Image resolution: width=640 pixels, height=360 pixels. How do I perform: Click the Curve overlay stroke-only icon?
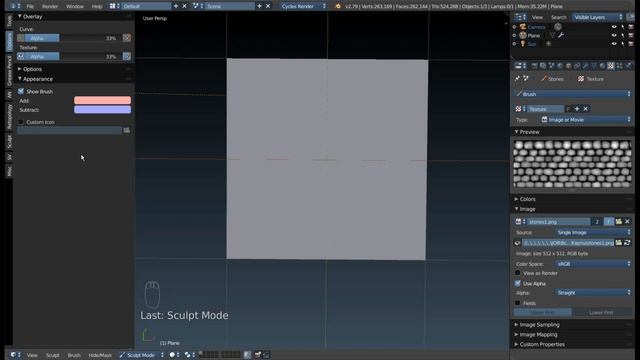coord(127,38)
